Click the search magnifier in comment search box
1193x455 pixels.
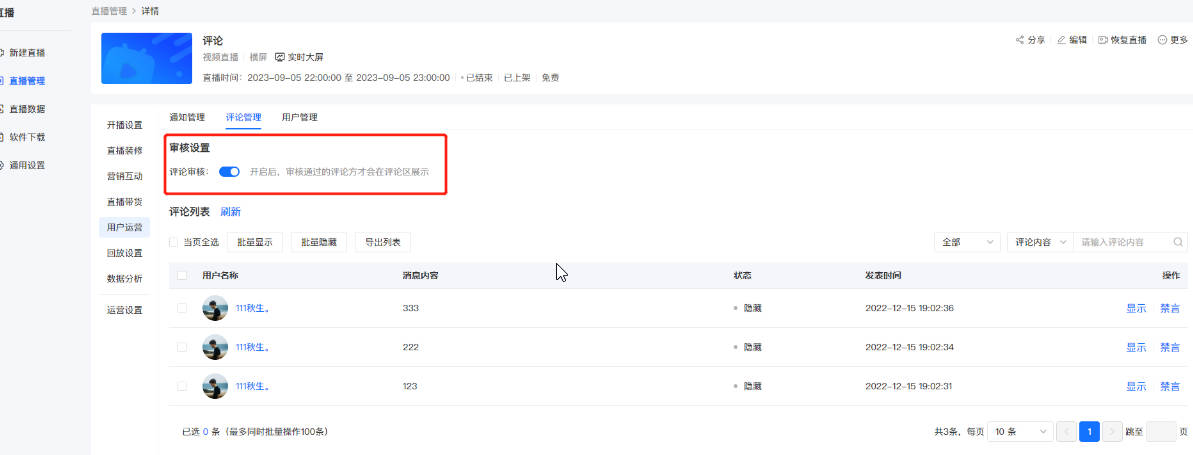pyautogui.click(x=1178, y=242)
